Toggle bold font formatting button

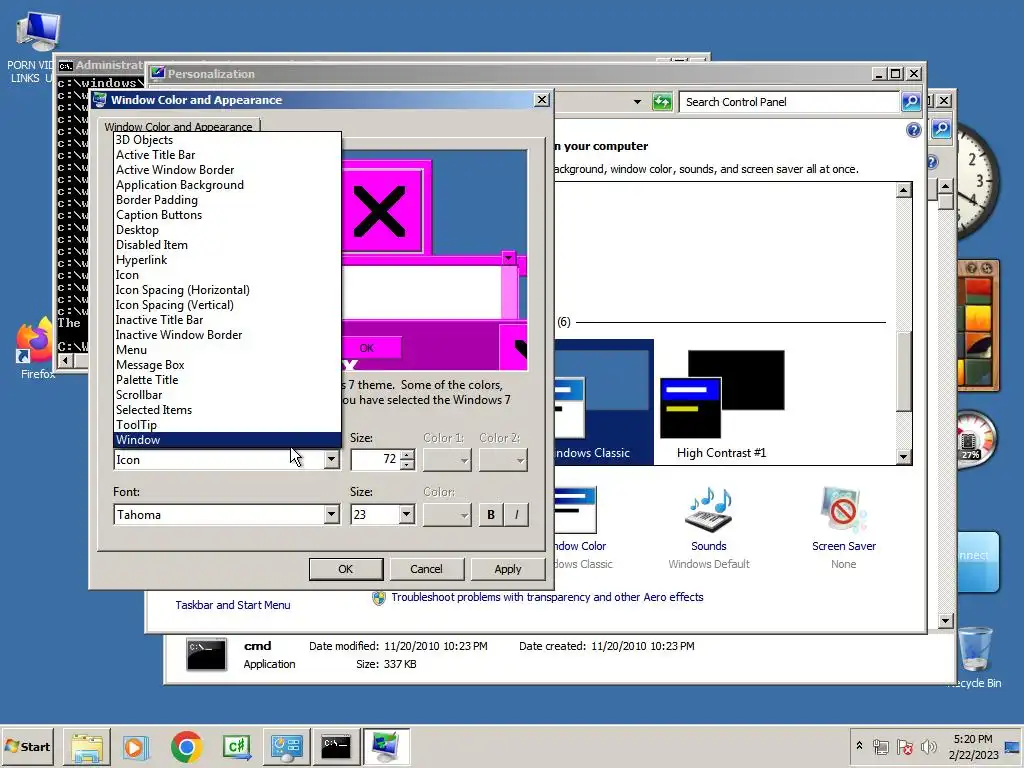pos(490,515)
